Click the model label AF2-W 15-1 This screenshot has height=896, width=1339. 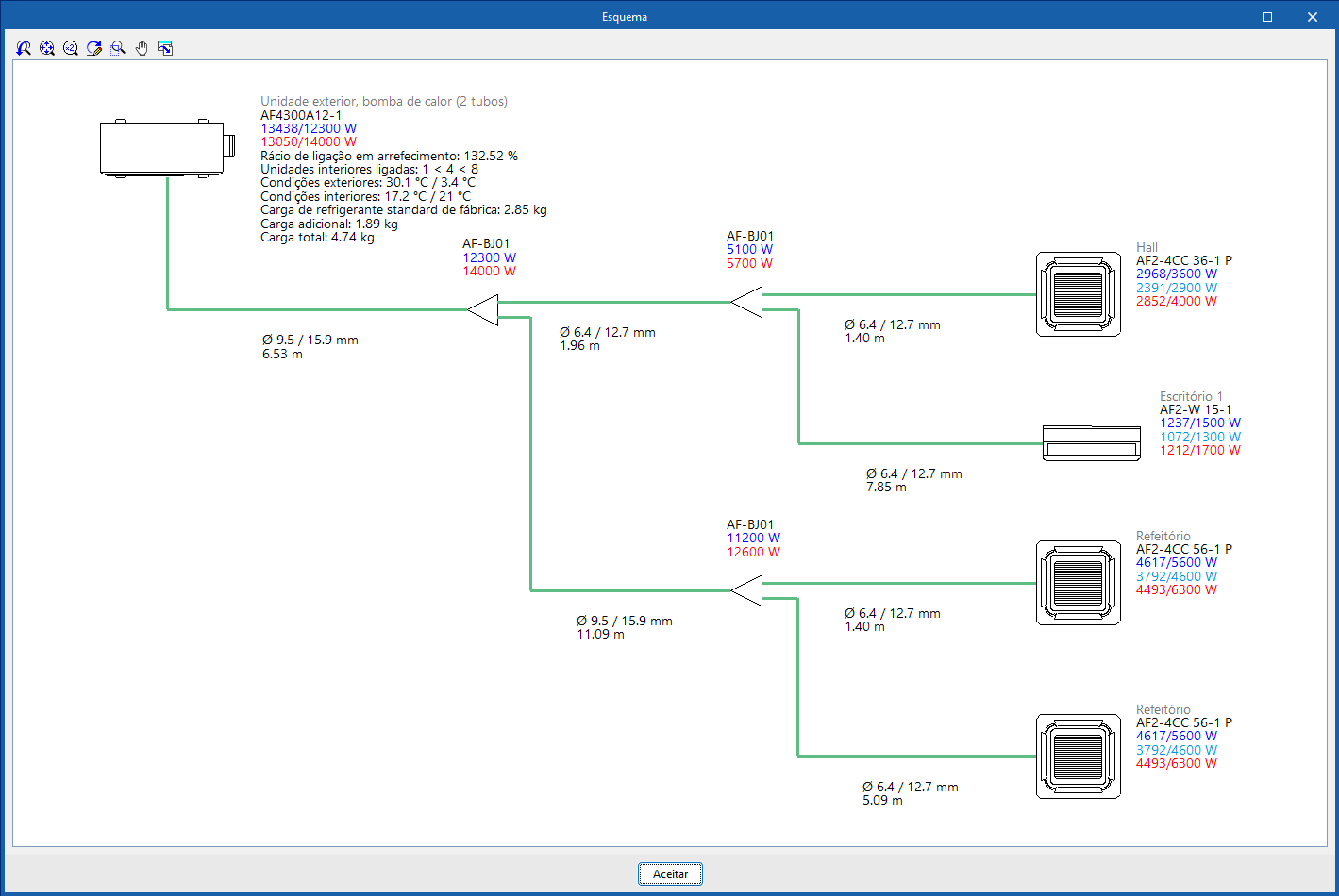click(x=1196, y=409)
